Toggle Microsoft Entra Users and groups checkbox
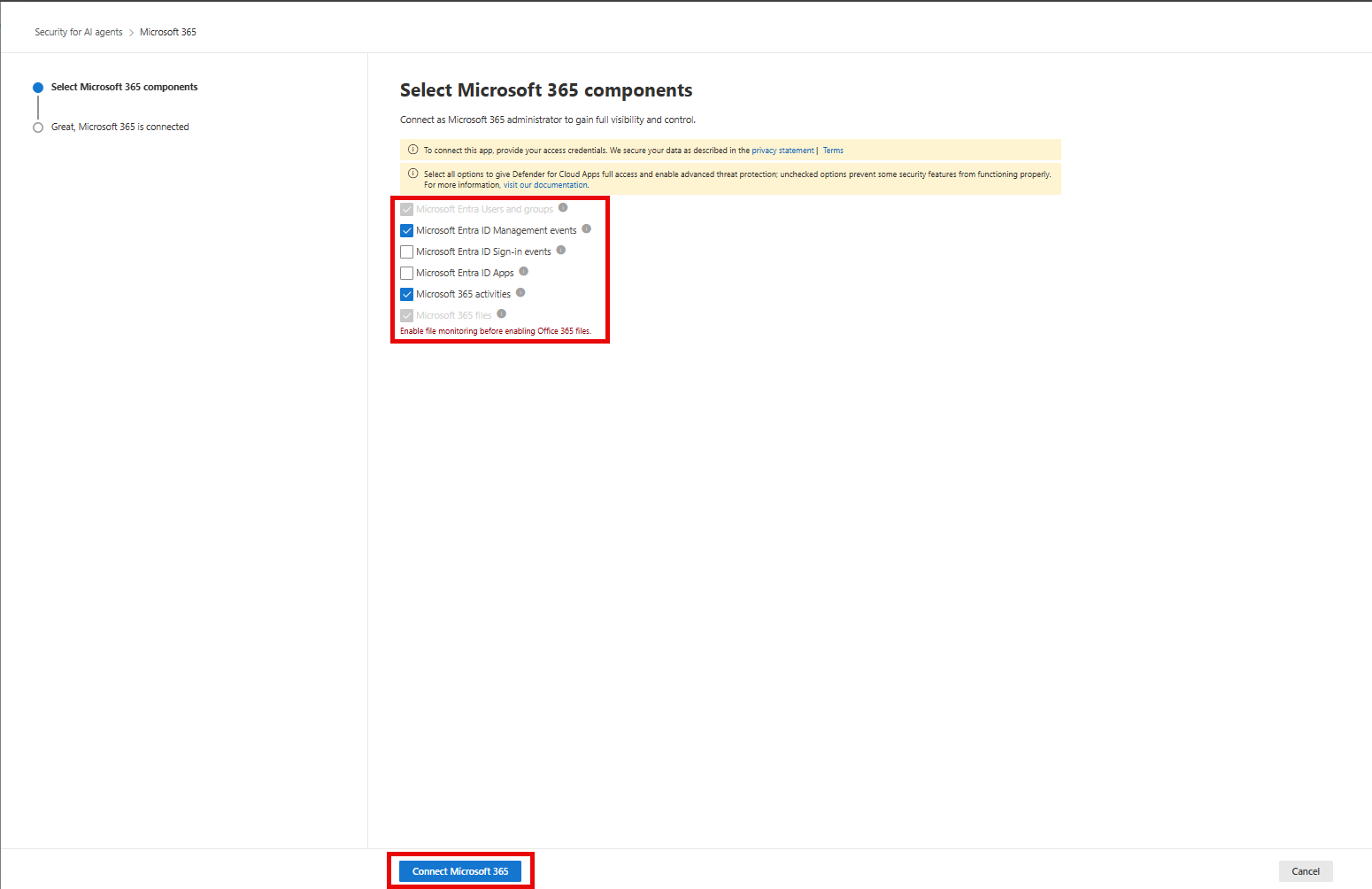 pyautogui.click(x=407, y=210)
